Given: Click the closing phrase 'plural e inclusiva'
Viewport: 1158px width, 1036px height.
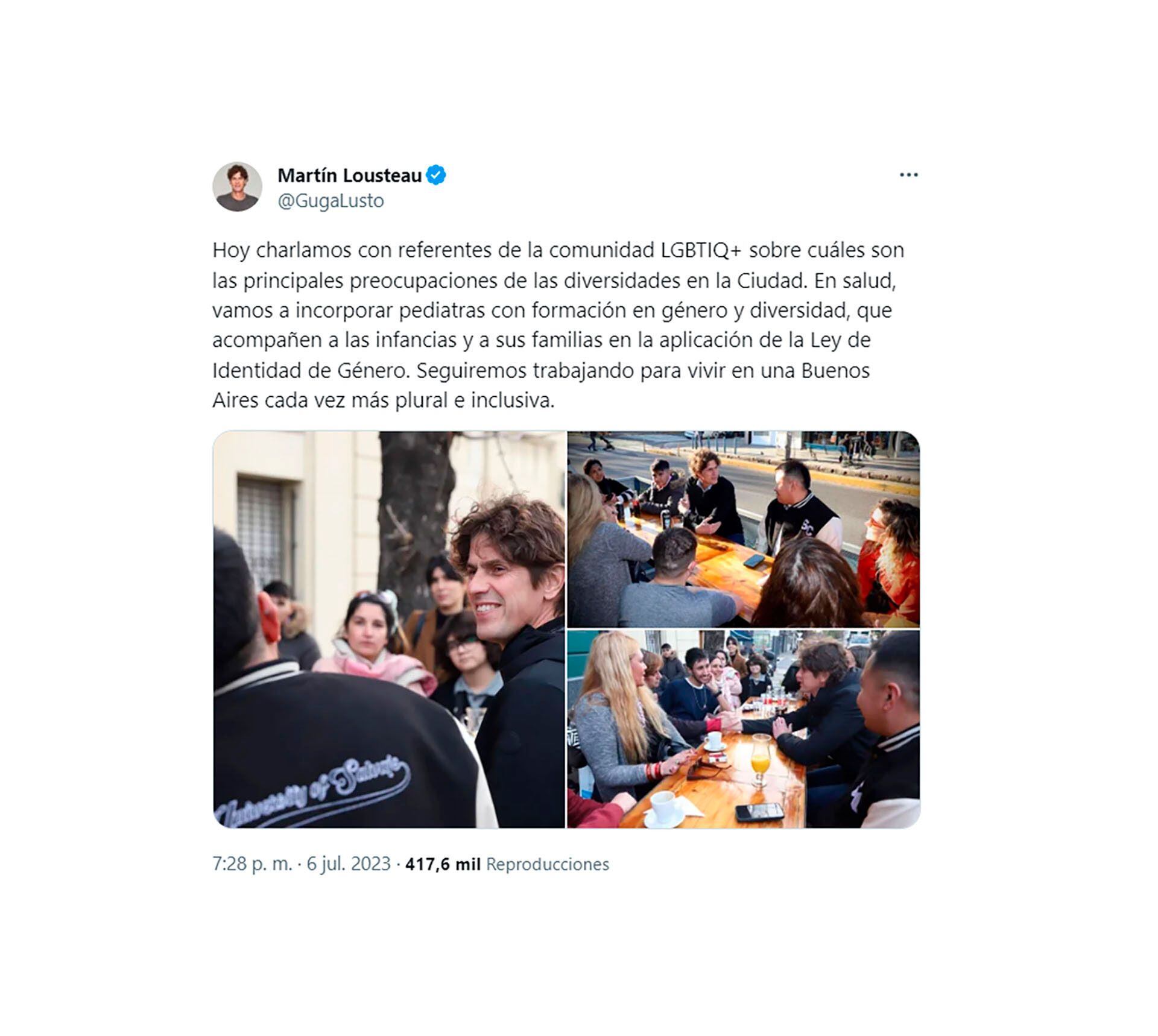Looking at the screenshot, I should click(475, 401).
